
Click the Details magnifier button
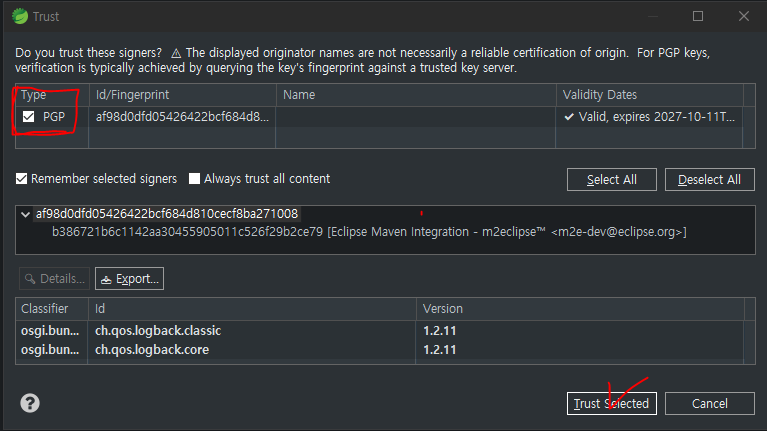tap(54, 278)
